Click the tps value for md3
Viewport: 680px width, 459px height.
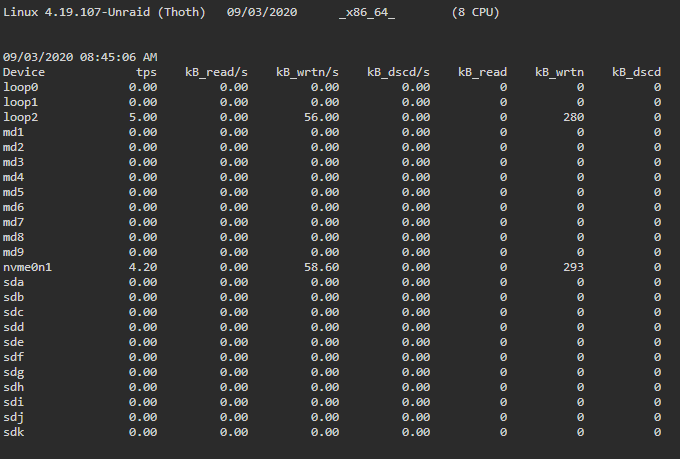coord(143,162)
